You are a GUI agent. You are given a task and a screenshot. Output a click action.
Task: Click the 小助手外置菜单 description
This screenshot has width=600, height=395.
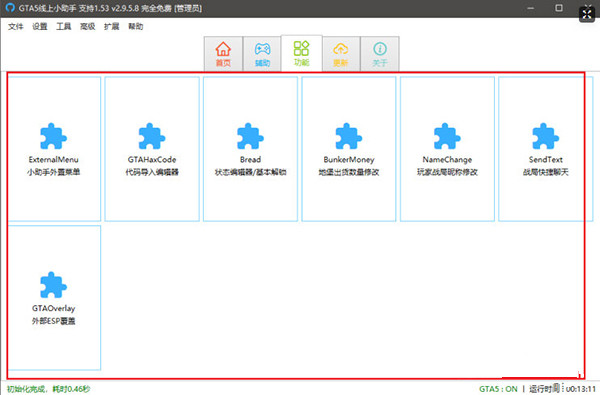(x=54, y=172)
